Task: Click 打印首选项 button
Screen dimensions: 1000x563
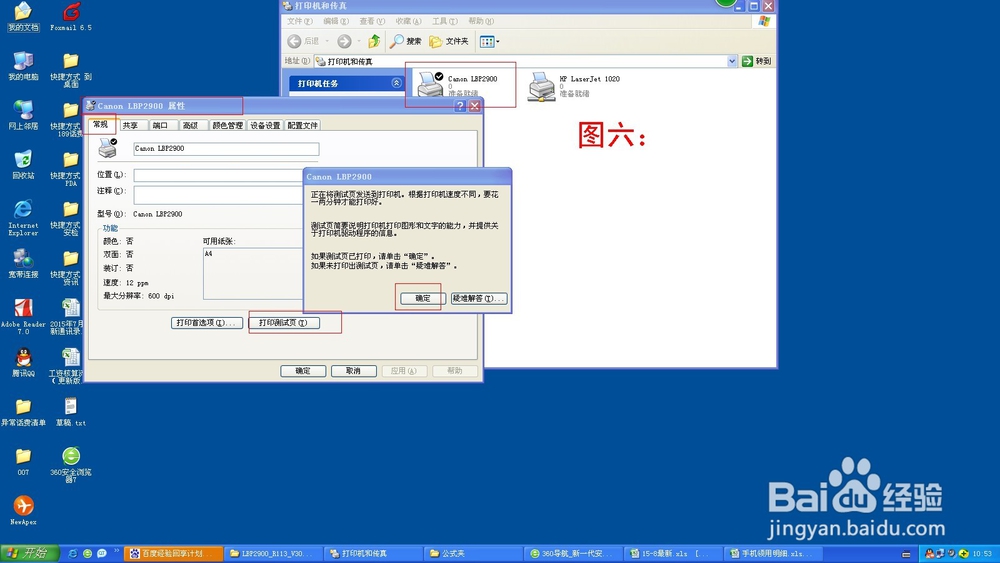Action: (x=207, y=323)
